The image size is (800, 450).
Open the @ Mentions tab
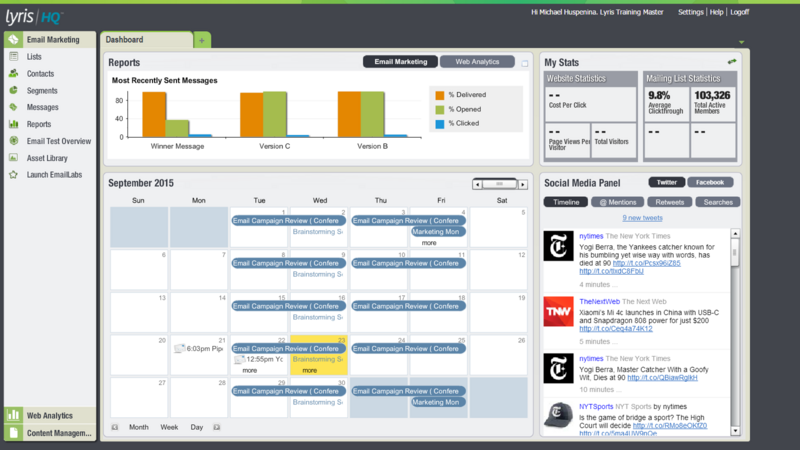[616, 202]
